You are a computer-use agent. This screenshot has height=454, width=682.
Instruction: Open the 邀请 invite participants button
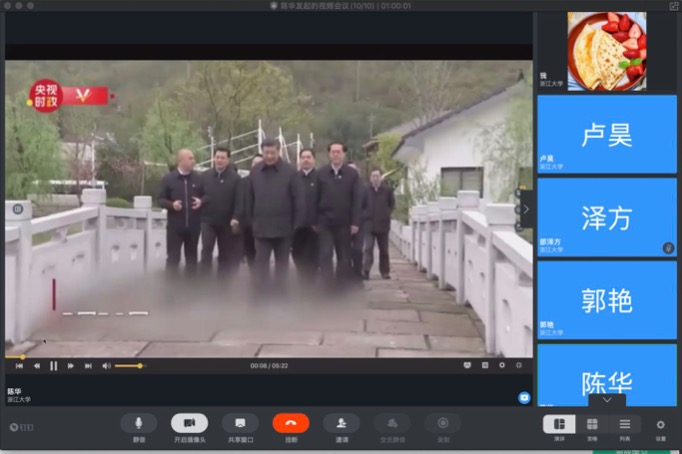[x=341, y=423]
